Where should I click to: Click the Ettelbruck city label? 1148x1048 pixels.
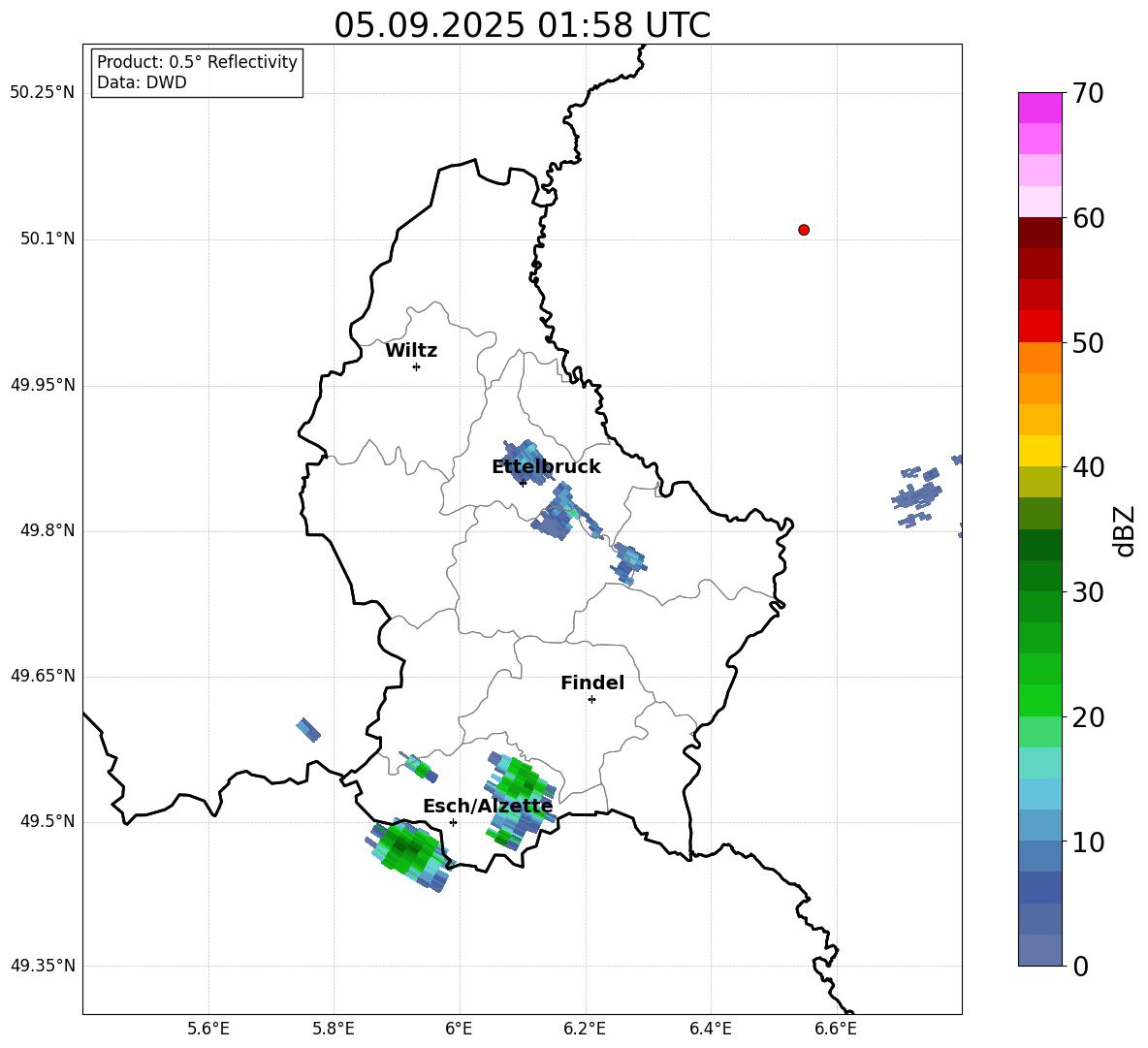tap(546, 467)
